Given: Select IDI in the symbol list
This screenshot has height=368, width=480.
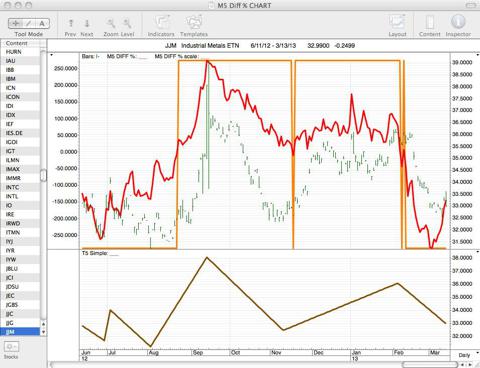Looking at the screenshot, I should [x=20, y=106].
